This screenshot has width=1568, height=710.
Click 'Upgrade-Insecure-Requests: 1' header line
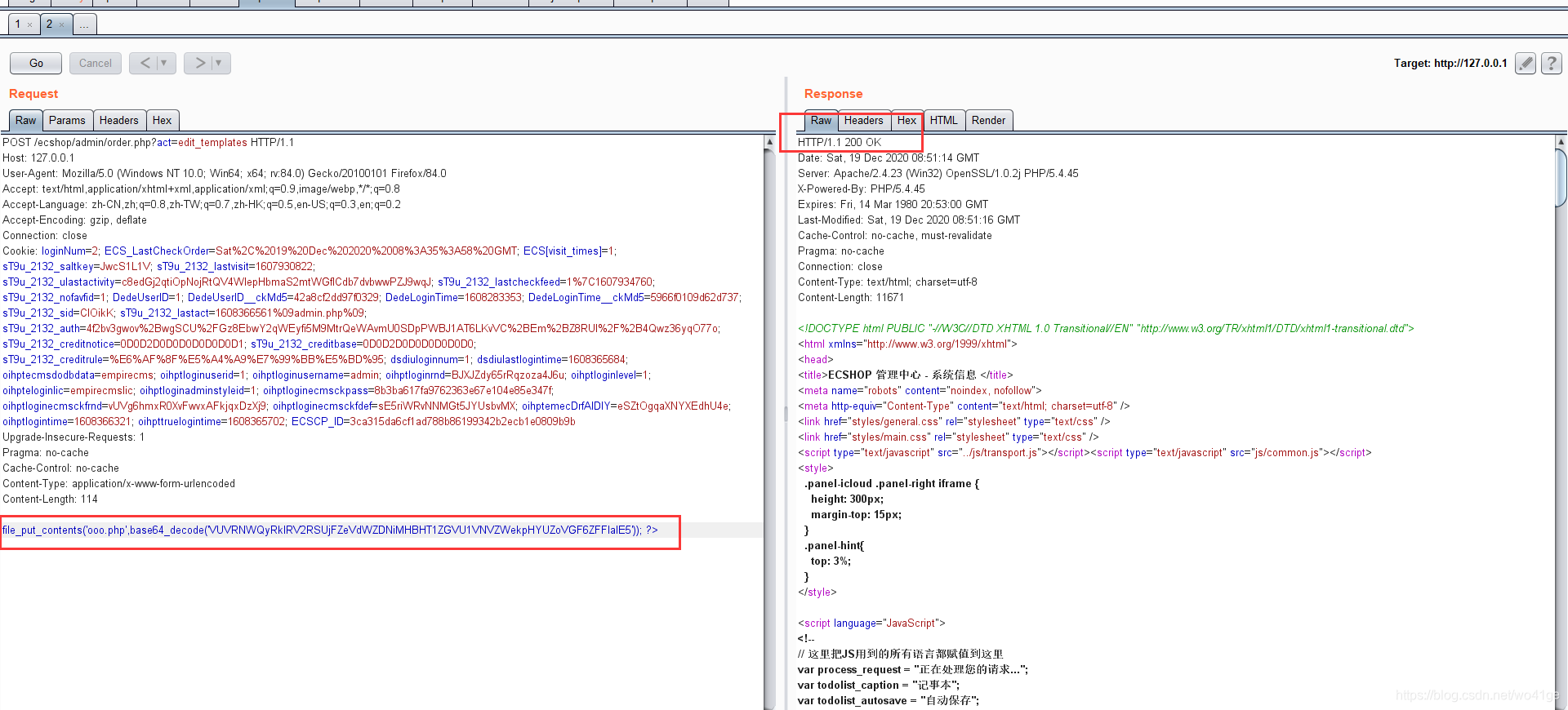[x=73, y=437]
